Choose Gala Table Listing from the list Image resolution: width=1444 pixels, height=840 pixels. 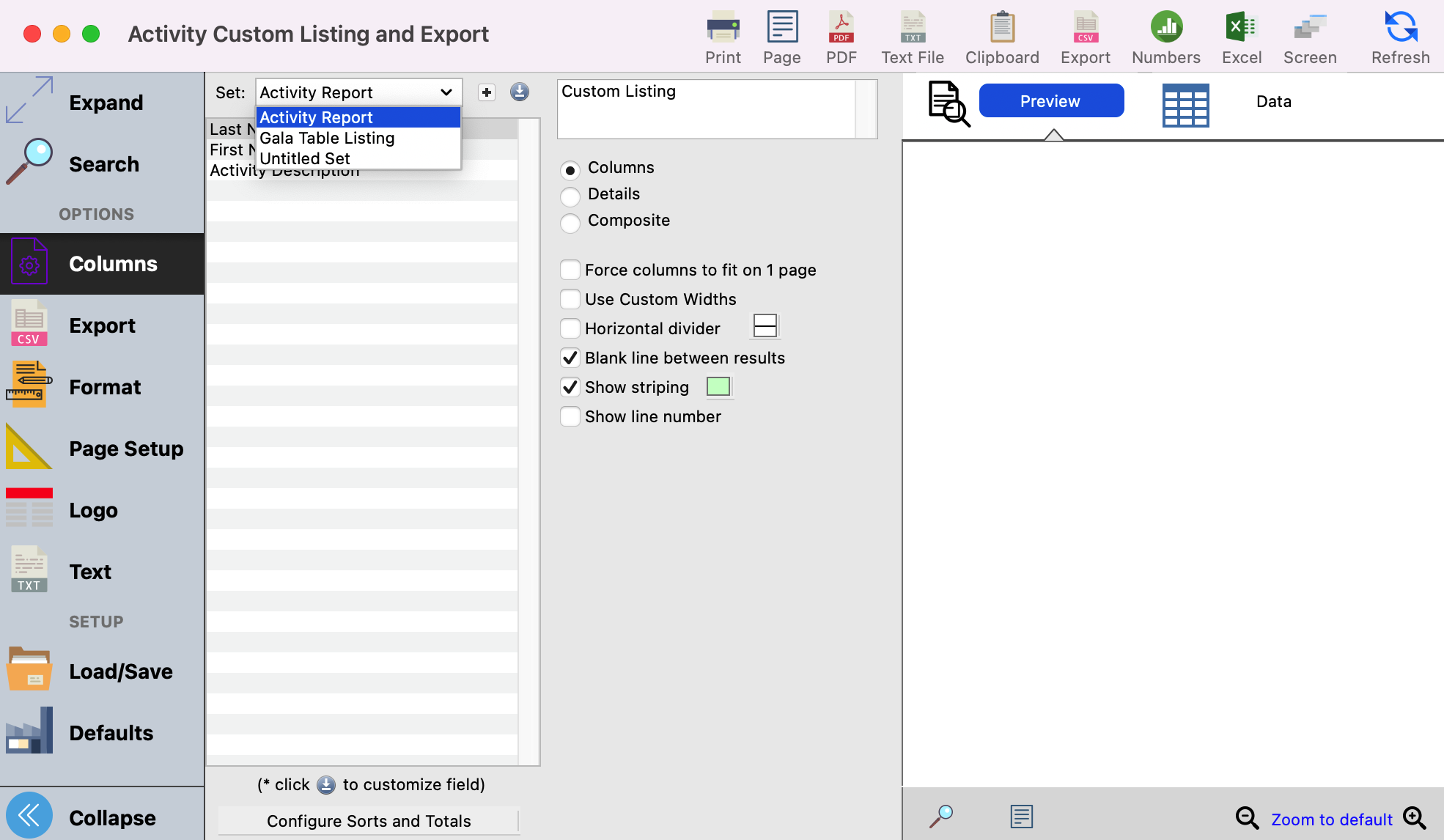327,139
